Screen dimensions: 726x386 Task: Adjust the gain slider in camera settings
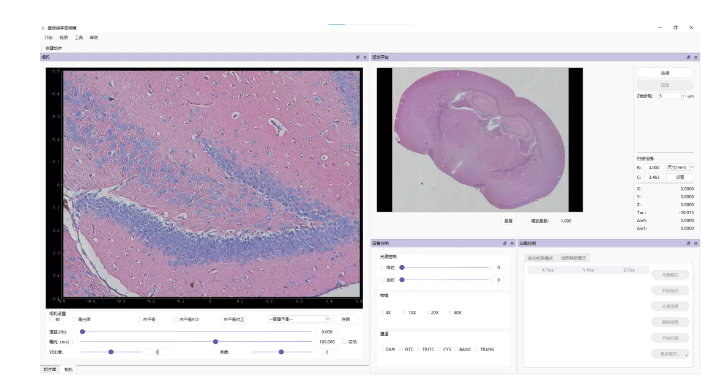pos(196,332)
